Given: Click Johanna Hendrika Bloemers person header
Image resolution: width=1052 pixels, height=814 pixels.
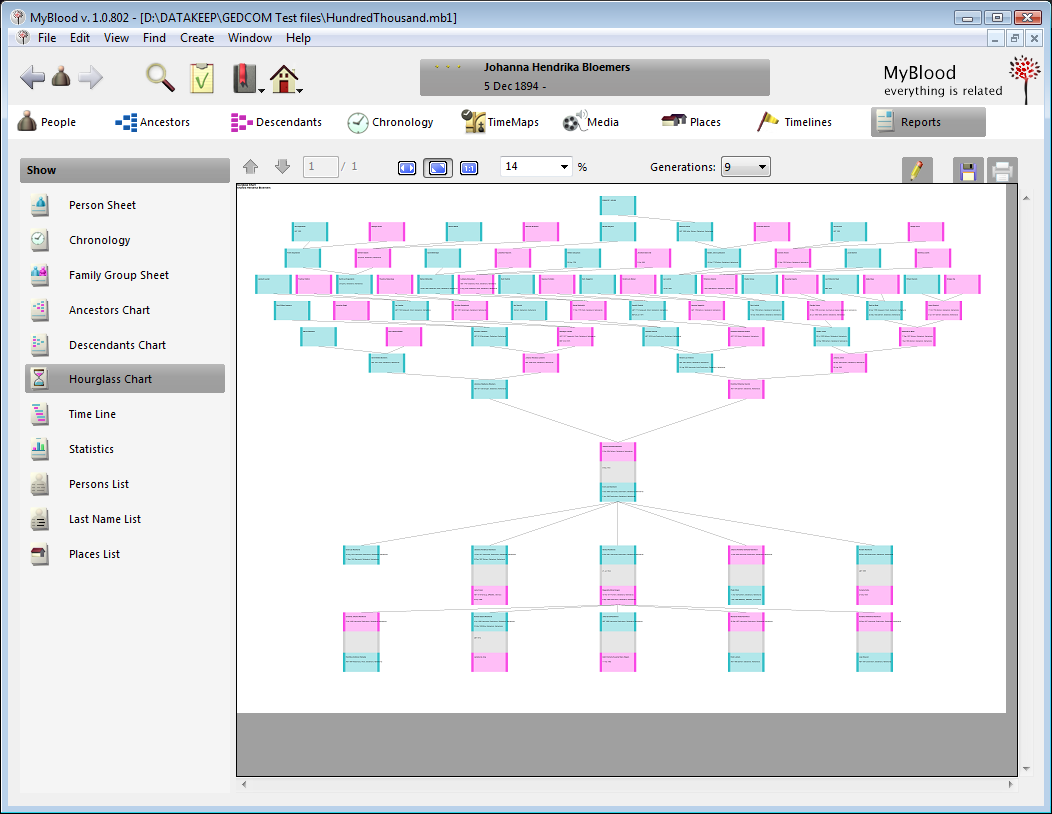Looking at the screenshot, I should pyautogui.click(x=594, y=77).
